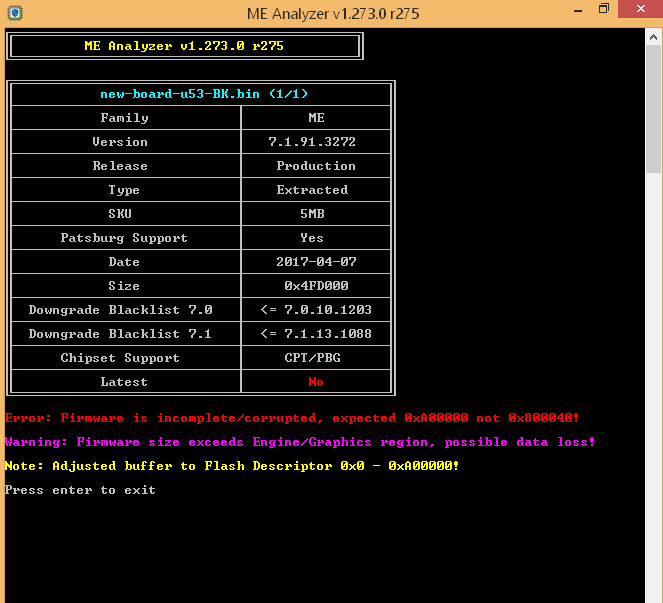The width and height of the screenshot is (663, 603).
Task: Click the file name new-board-u53-BK.bin (1/1)
Action: click(204, 94)
